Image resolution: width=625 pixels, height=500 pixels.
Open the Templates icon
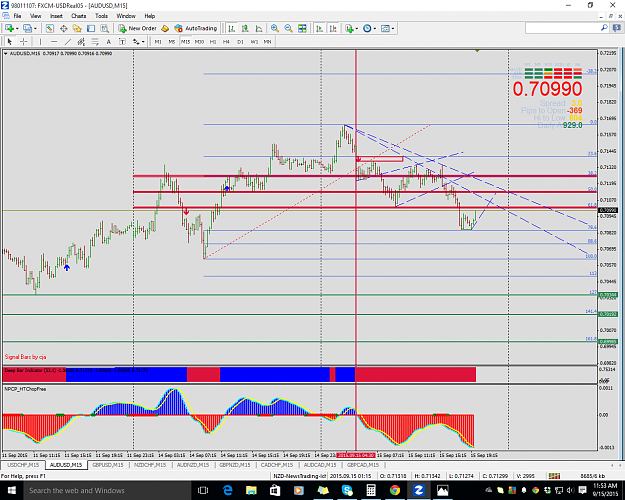click(385, 28)
